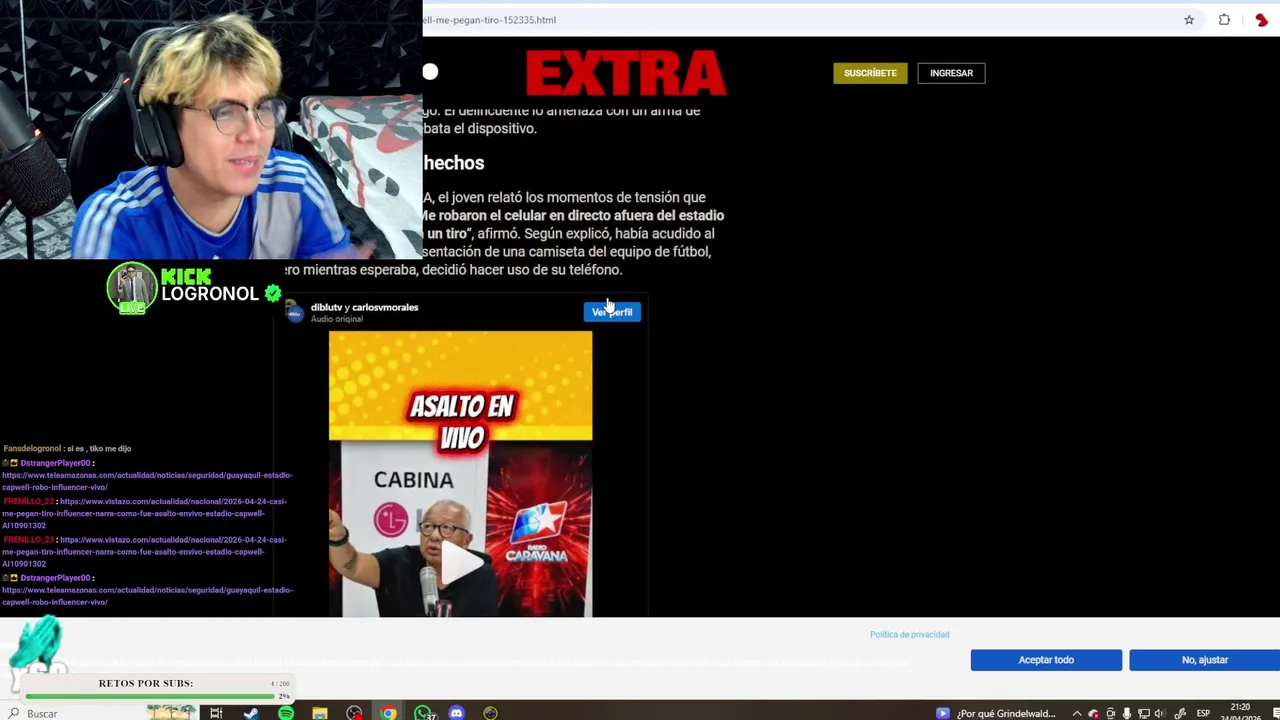
Task: Click the Ver perfil button
Action: coord(612,312)
